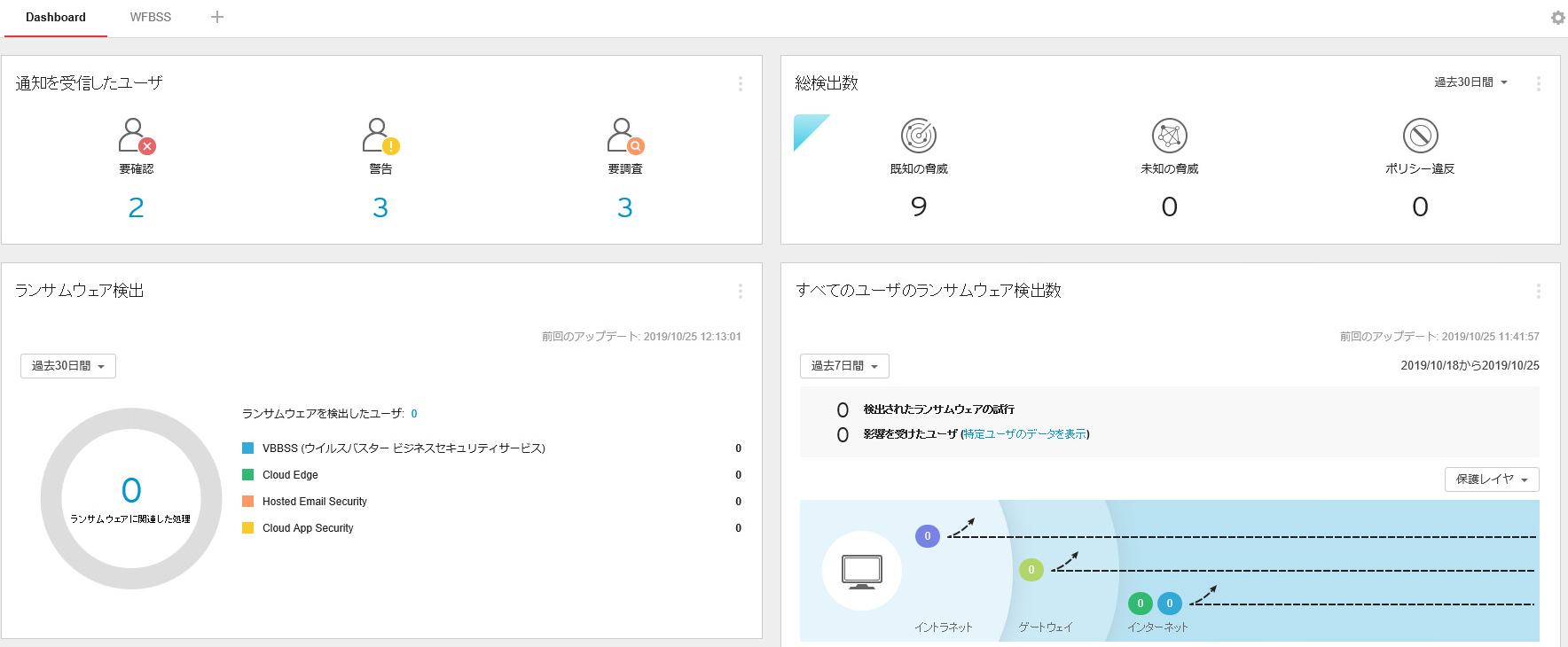Open the 保護レイヤ dropdown
This screenshot has width=1568, height=647.
click(x=1492, y=479)
